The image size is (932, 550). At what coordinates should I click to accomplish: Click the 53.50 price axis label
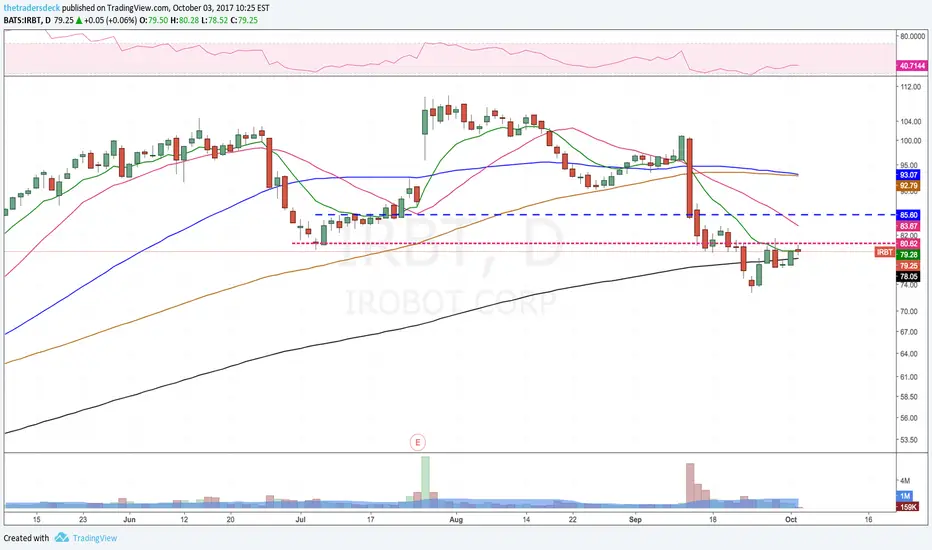[x=909, y=440]
